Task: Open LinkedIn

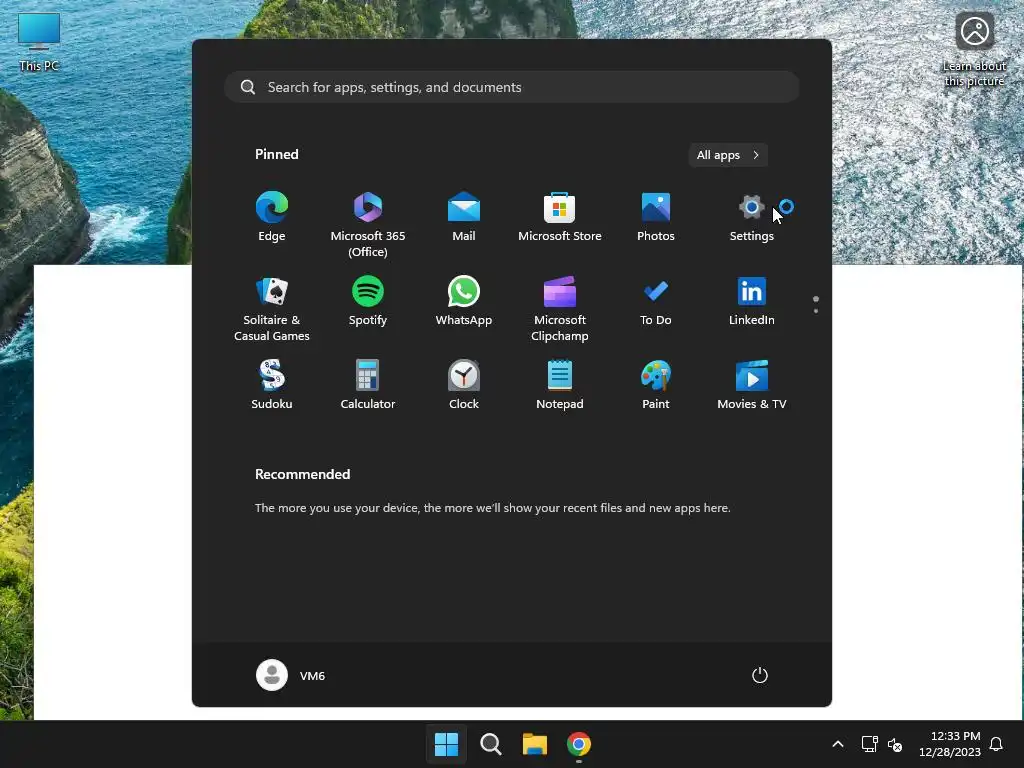Action: [752, 302]
